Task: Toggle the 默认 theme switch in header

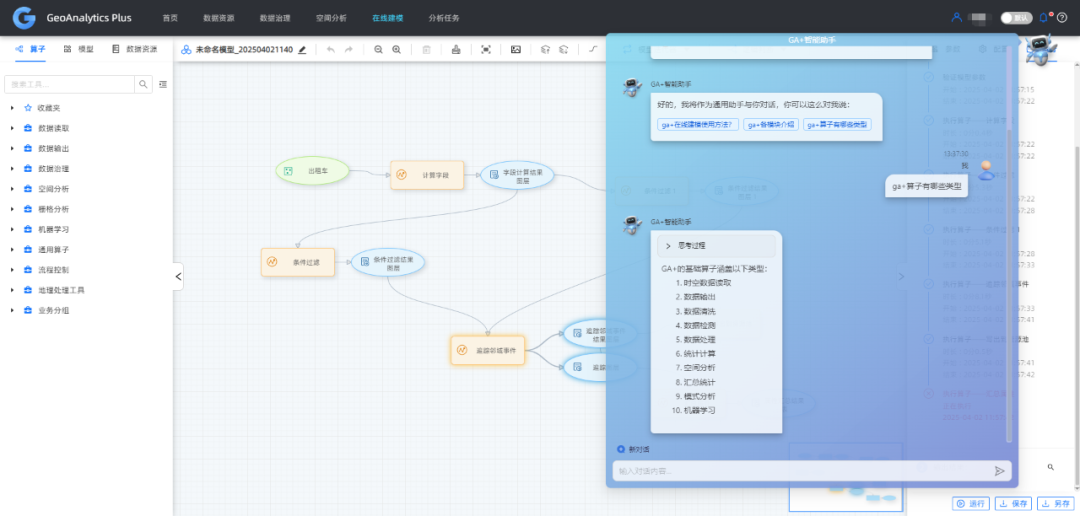Action: click(x=1026, y=18)
